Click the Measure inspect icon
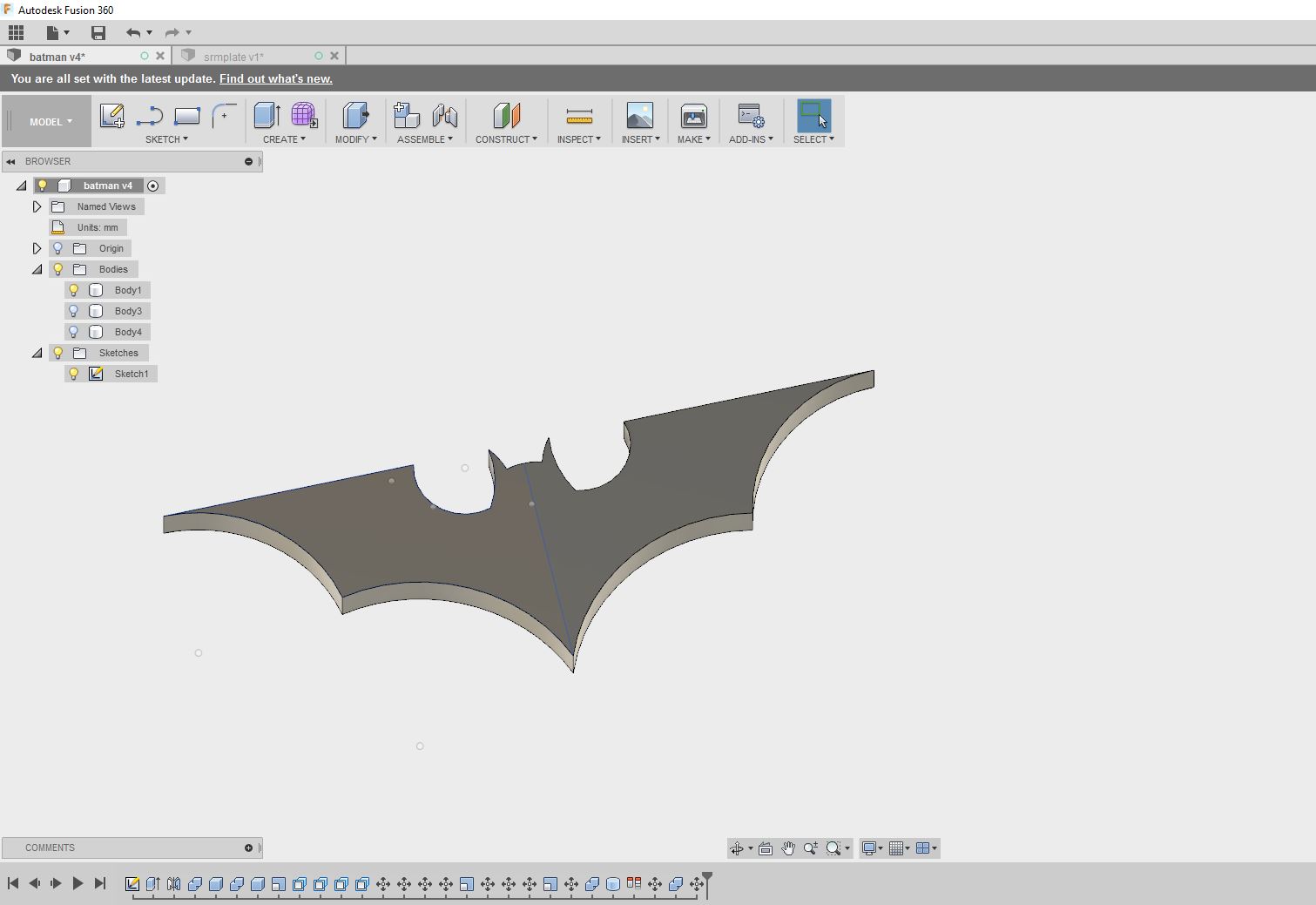The width and height of the screenshot is (1316, 905). (x=579, y=116)
